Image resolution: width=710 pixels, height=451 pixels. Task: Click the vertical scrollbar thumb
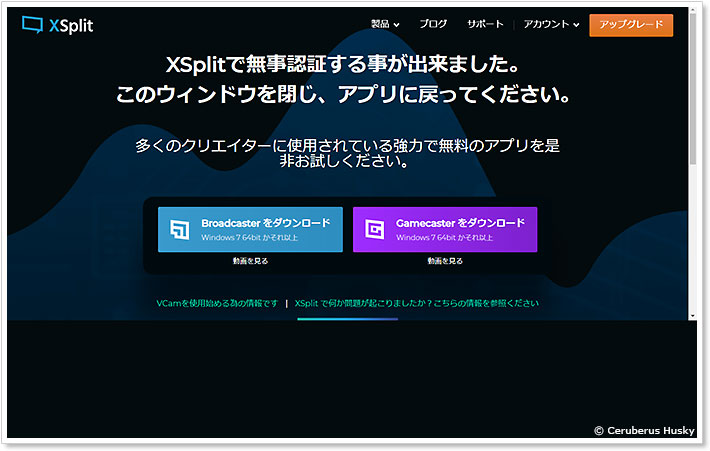tap(693, 89)
